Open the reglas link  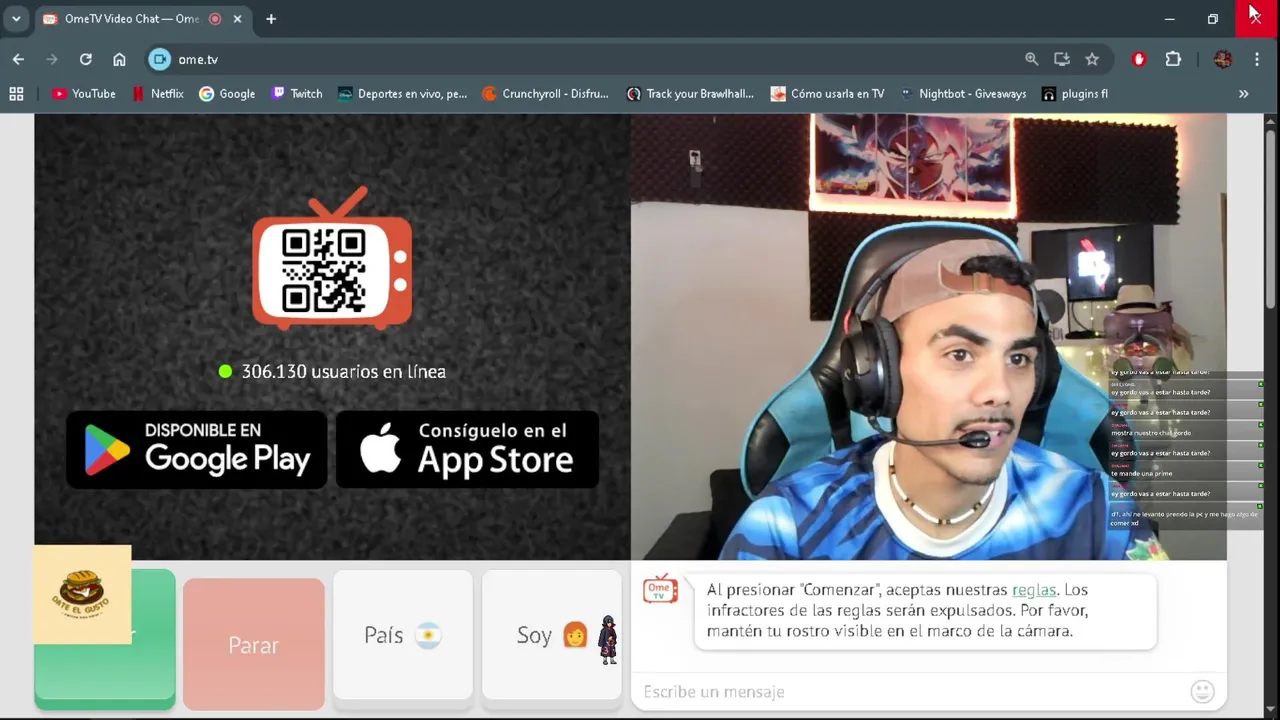click(1034, 590)
